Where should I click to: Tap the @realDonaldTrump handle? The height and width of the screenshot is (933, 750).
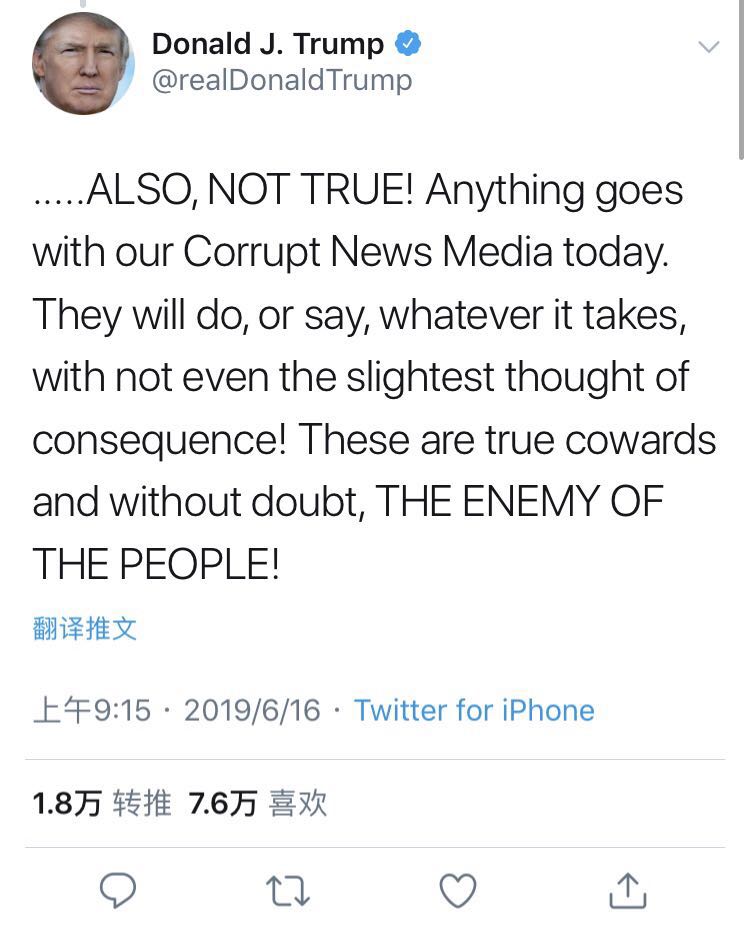point(281,81)
